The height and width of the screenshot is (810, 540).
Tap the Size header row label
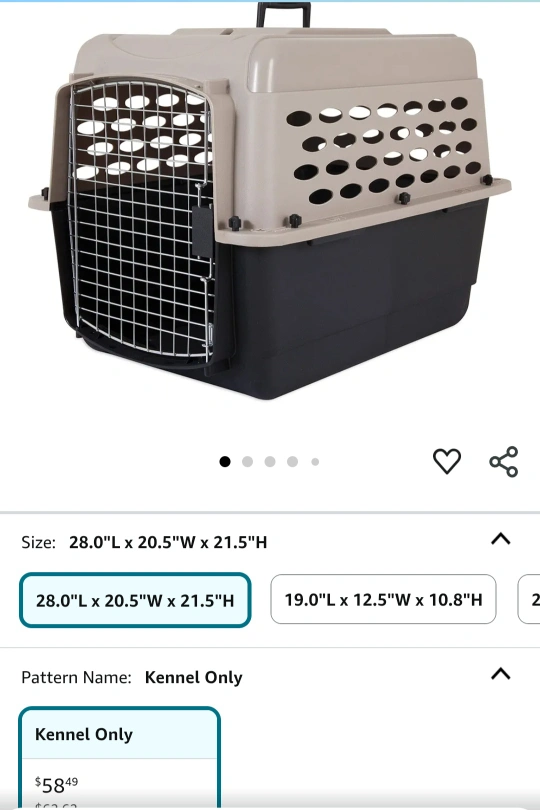point(38,542)
